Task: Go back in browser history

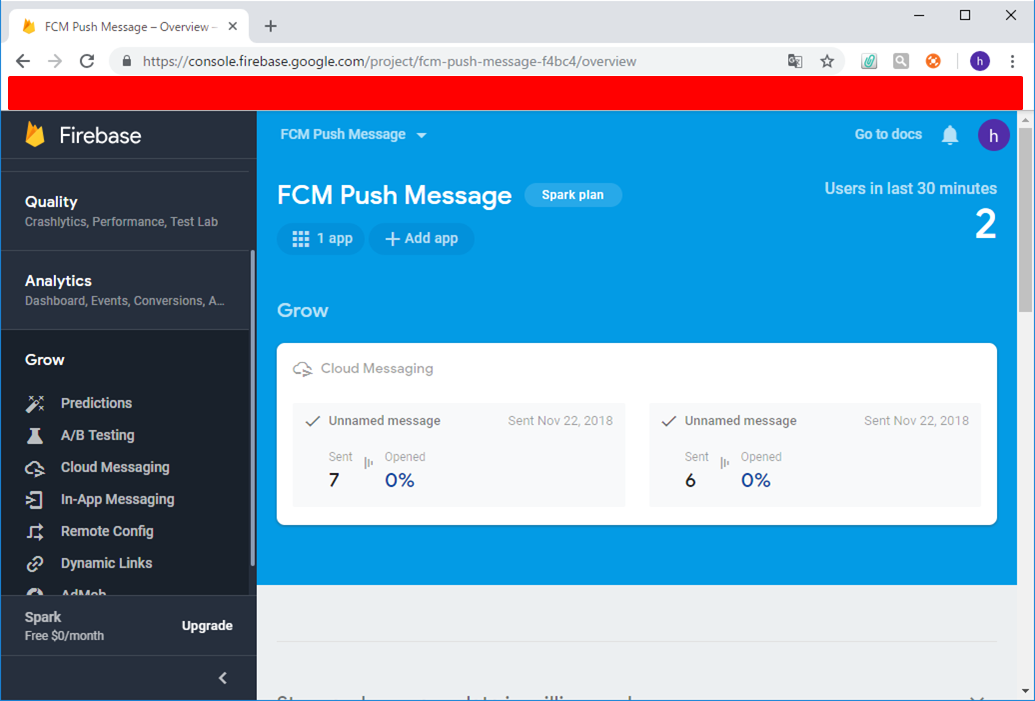Action: click(23, 61)
